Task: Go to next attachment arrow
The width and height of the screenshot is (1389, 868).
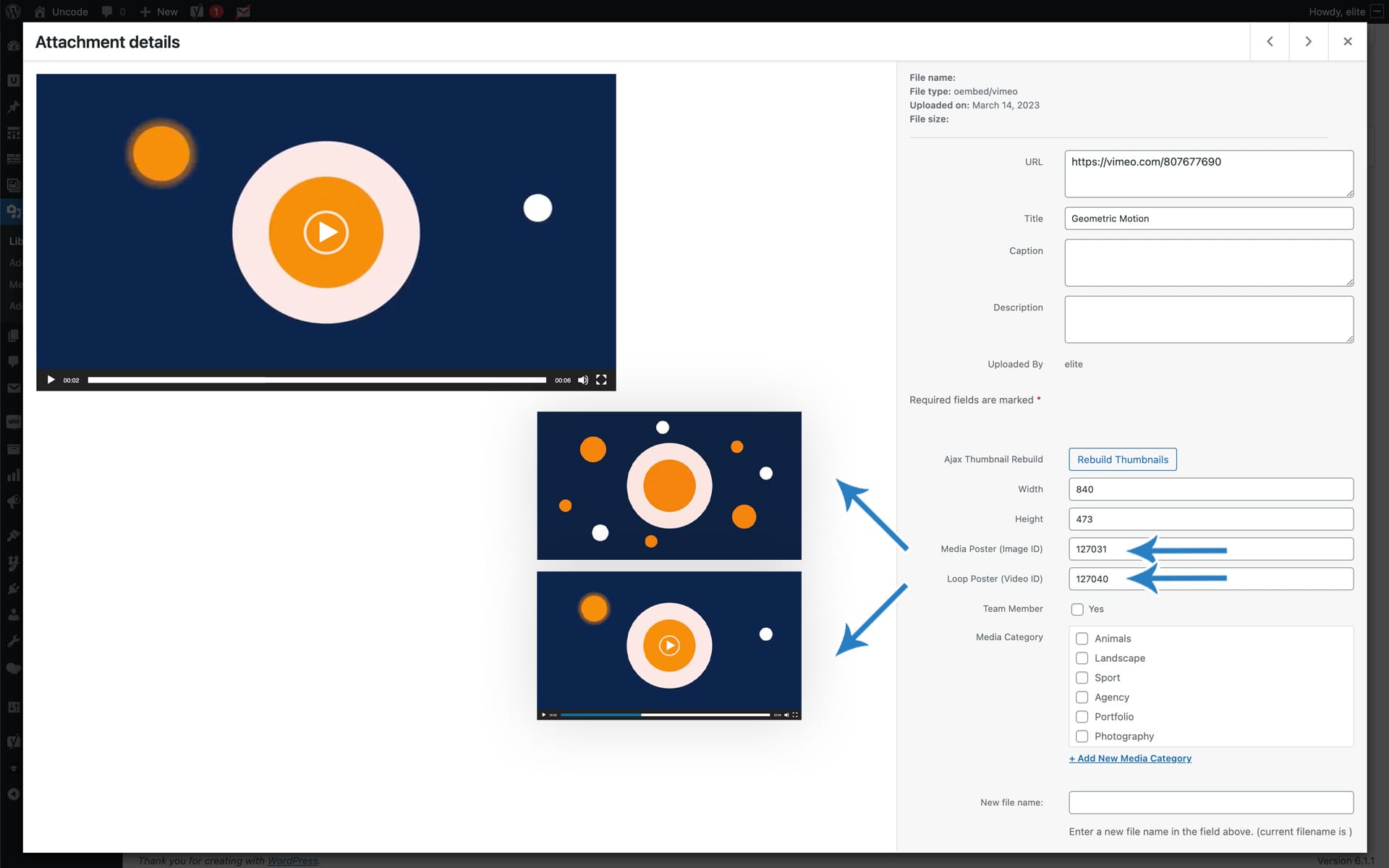Action: pyautogui.click(x=1308, y=41)
